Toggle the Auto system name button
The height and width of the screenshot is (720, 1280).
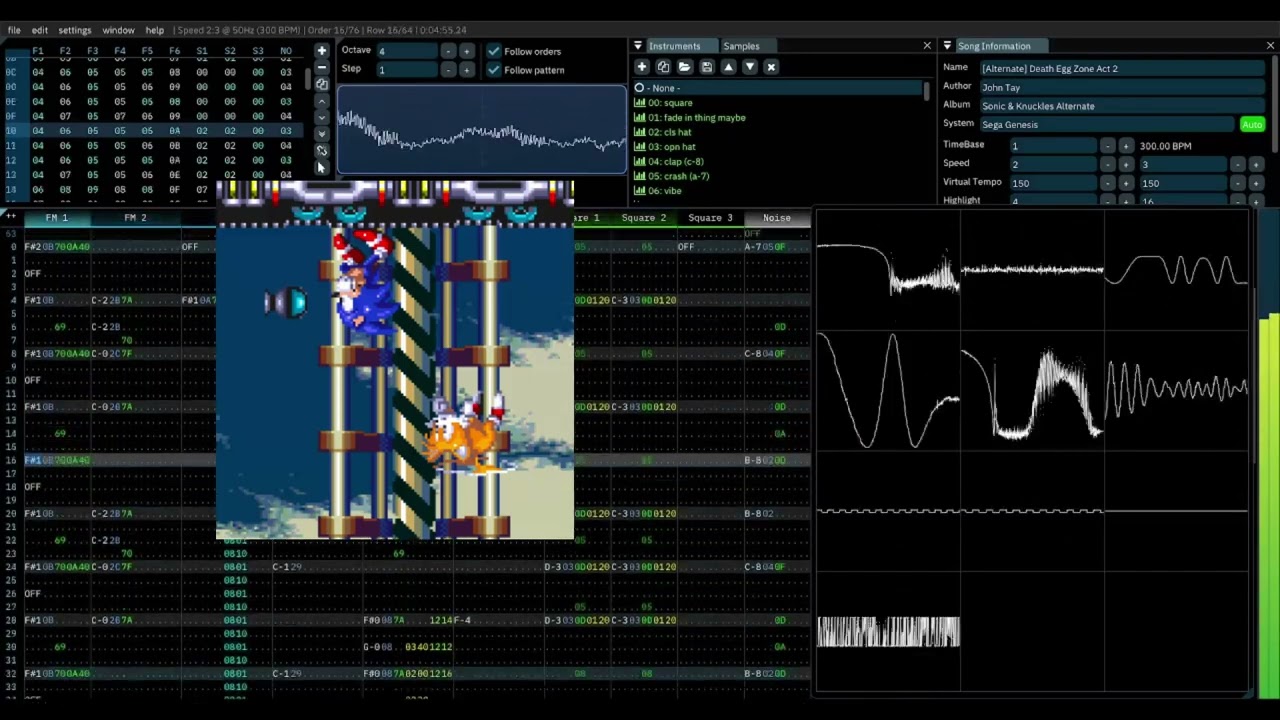pyautogui.click(x=1252, y=125)
